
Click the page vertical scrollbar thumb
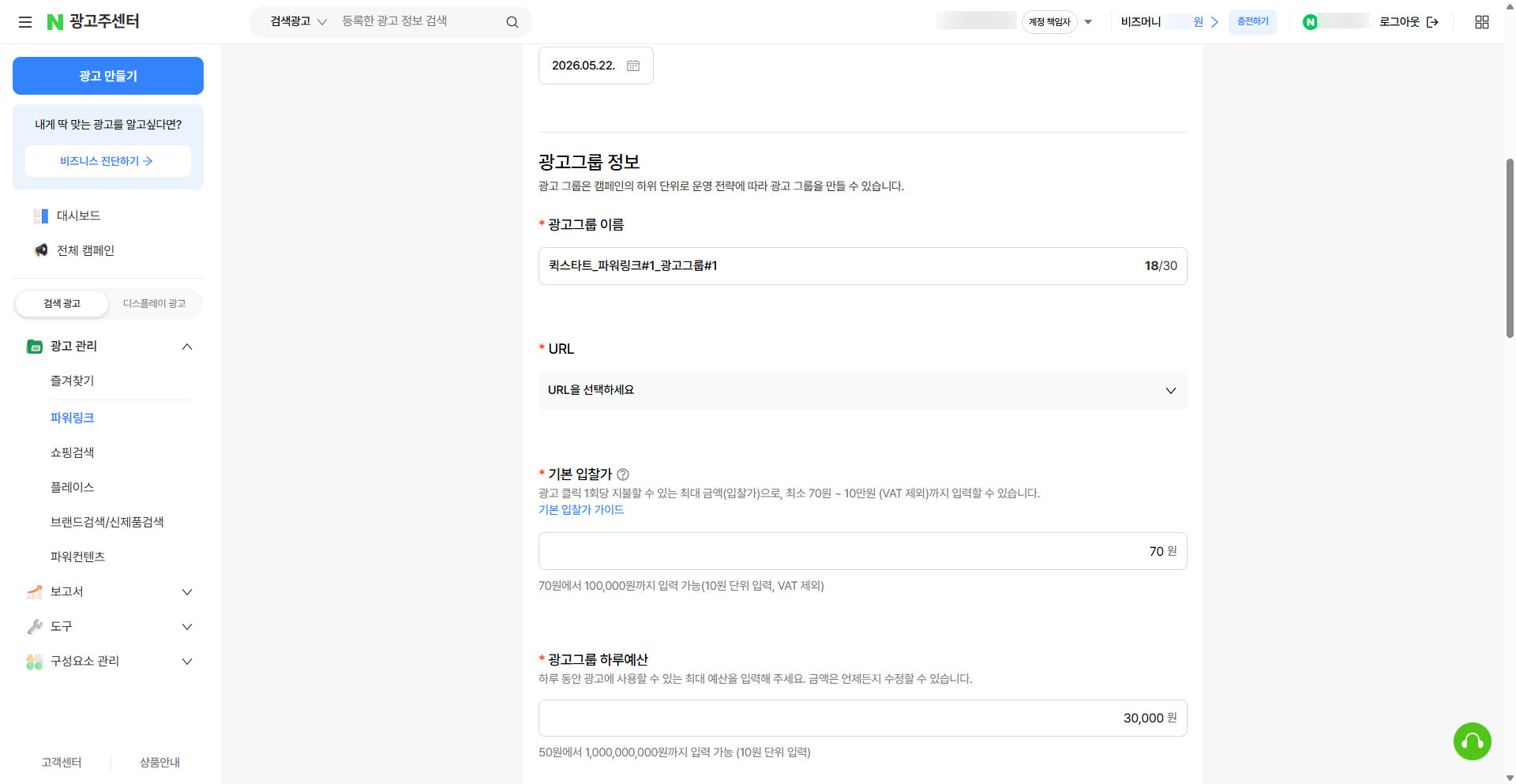coord(1510,248)
